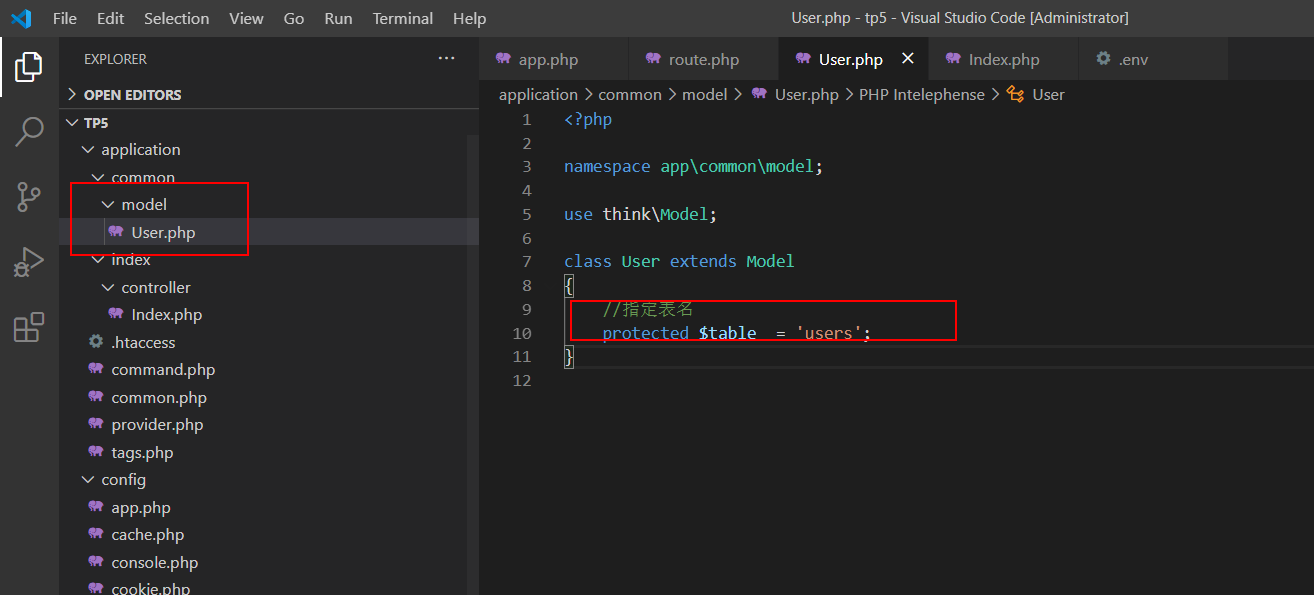Open the Explorer view in activity bar
The image size is (1314, 595).
point(29,67)
